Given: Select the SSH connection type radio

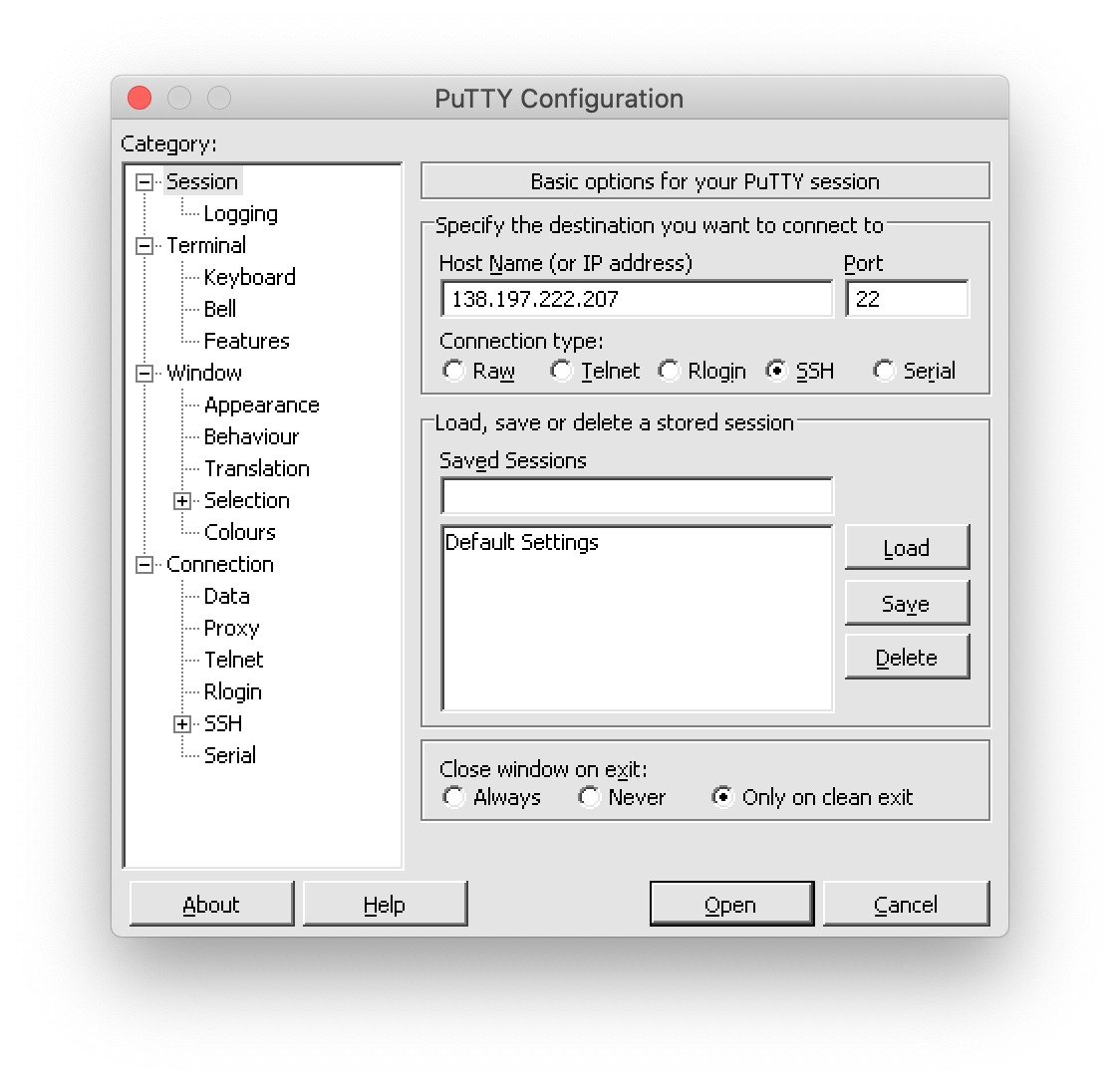Looking at the screenshot, I should point(776,371).
